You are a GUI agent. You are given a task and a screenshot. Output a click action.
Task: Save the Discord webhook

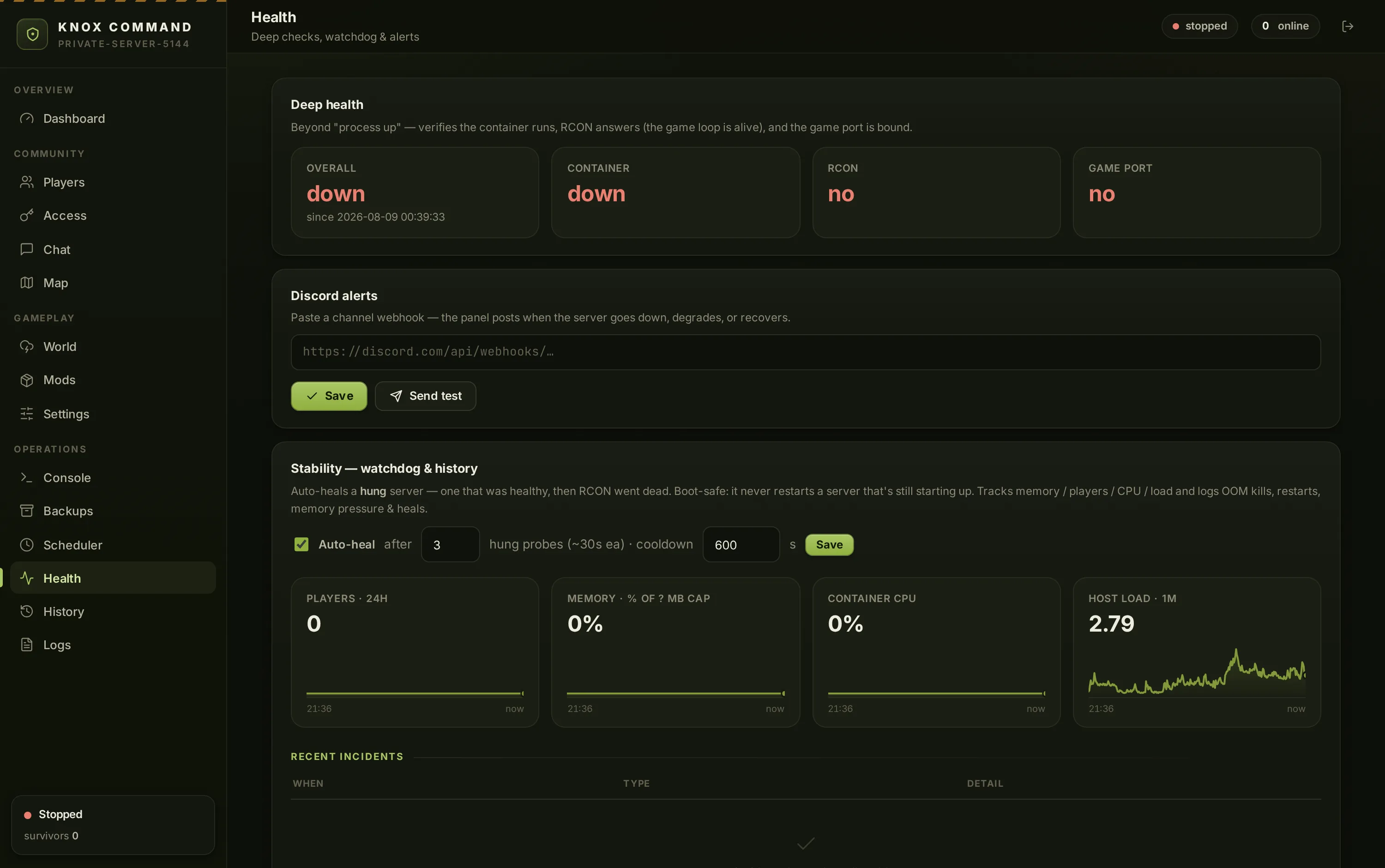coord(329,396)
